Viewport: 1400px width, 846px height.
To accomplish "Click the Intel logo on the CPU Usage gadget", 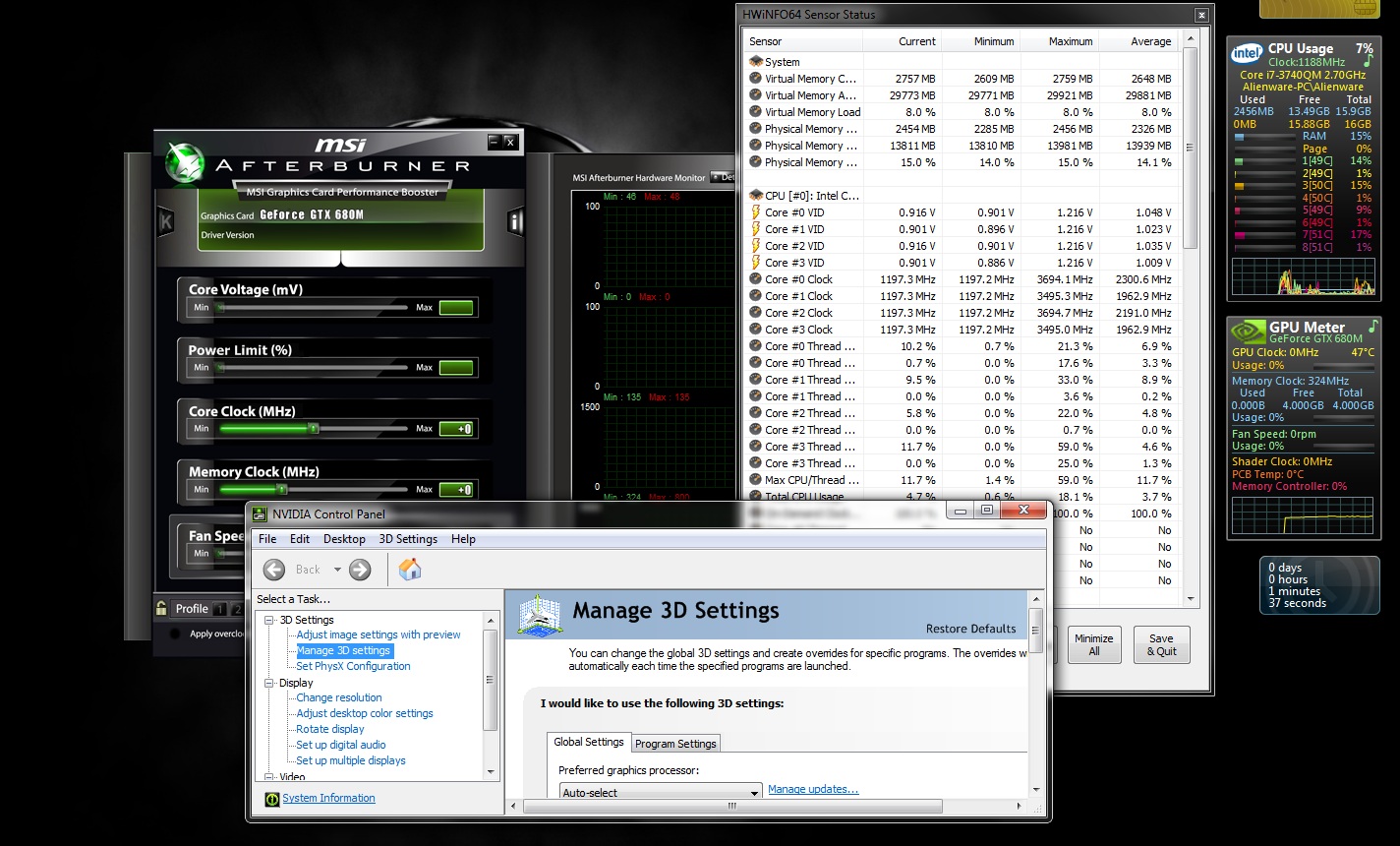I will coord(1247,54).
